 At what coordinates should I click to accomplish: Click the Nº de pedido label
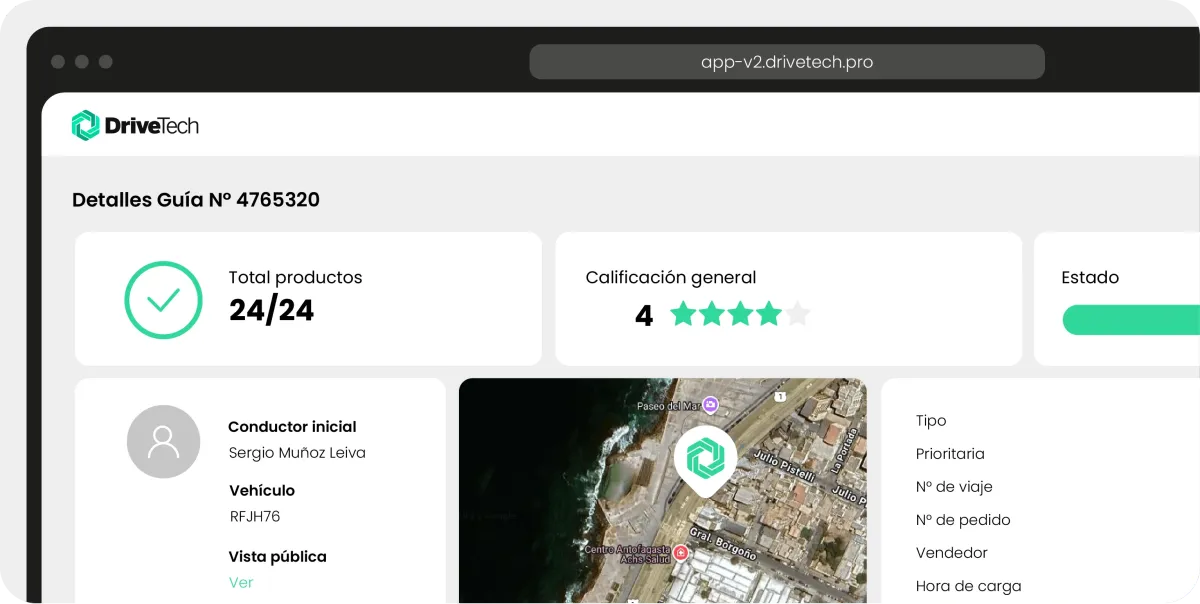click(x=963, y=520)
